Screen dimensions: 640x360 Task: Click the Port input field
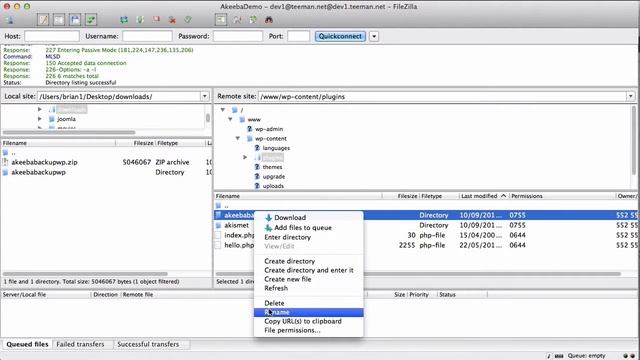click(x=298, y=36)
